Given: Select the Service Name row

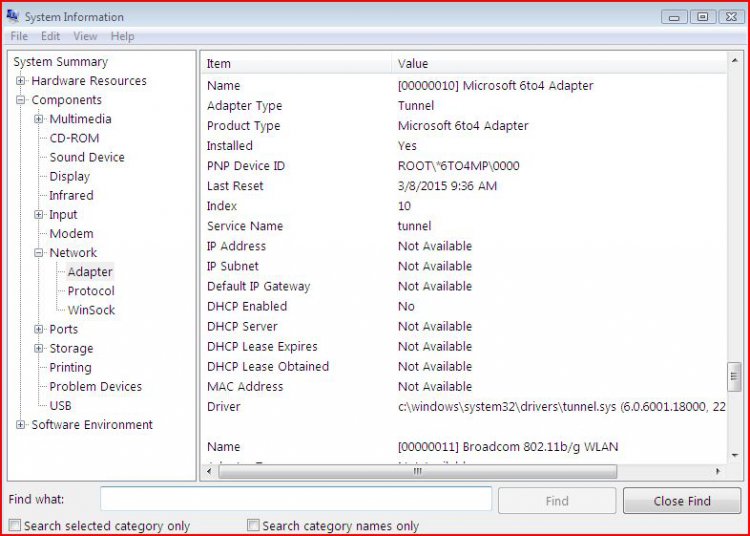Looking at the screenshot, I should pos(463,226).
